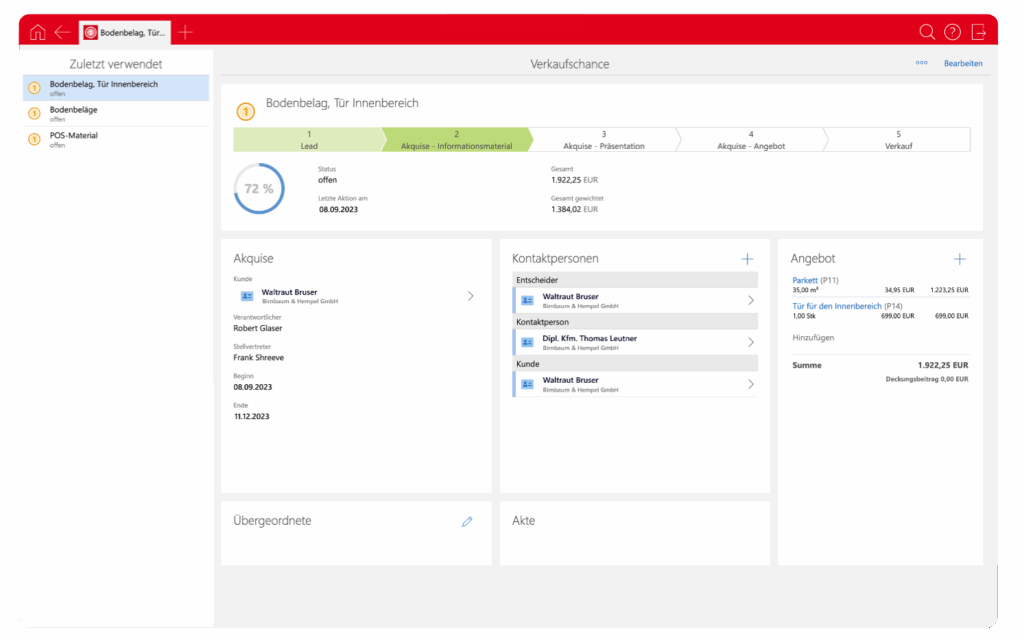This screenshot has height=640, width=1024.
Task: Edit Übergeordnete with the pencil icon
Action: (466, 521)
